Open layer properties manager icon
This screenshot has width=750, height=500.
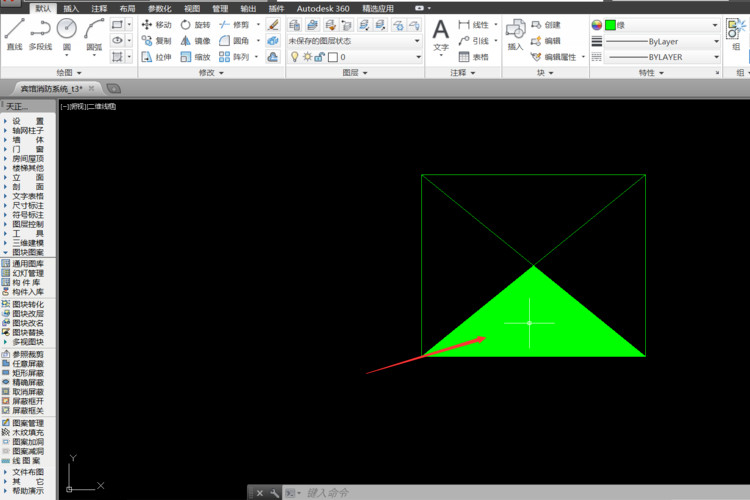click(x=295, y=25)
